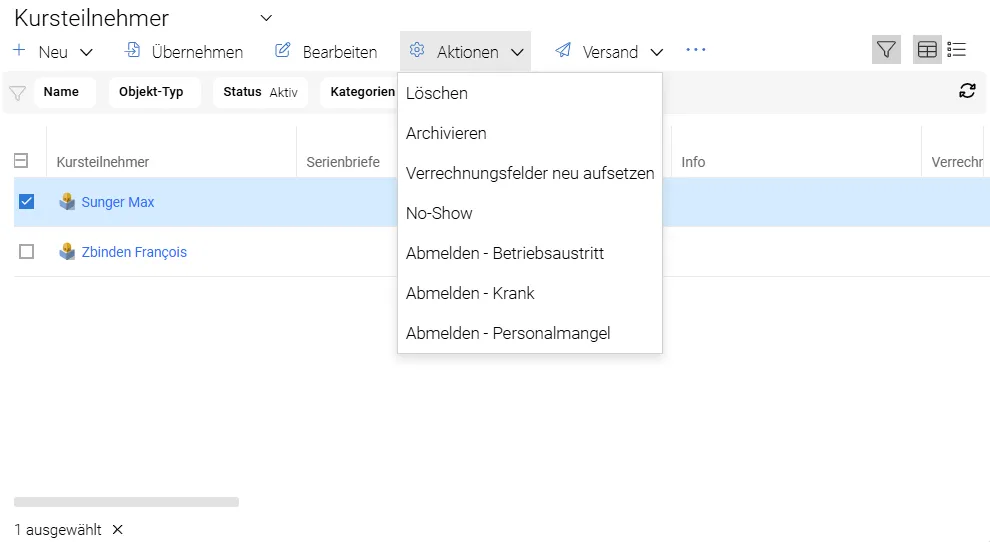Open the Sunger Max participant link

point(118,202)
